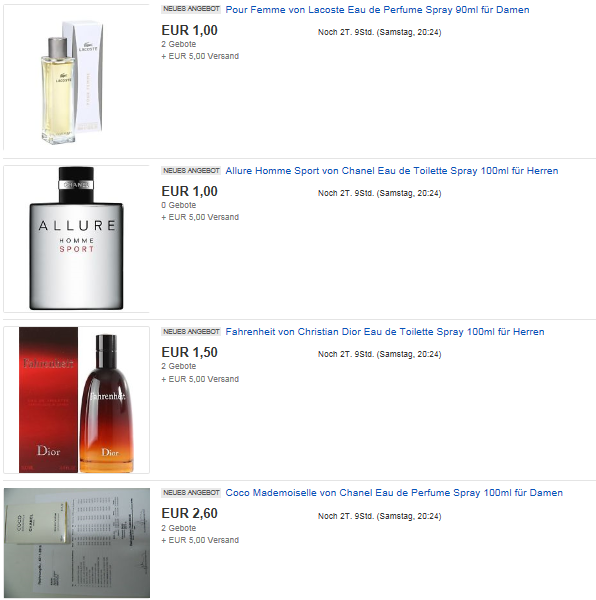Click the EUR 1,50 price on Fahrenheit

pos(189,352)
